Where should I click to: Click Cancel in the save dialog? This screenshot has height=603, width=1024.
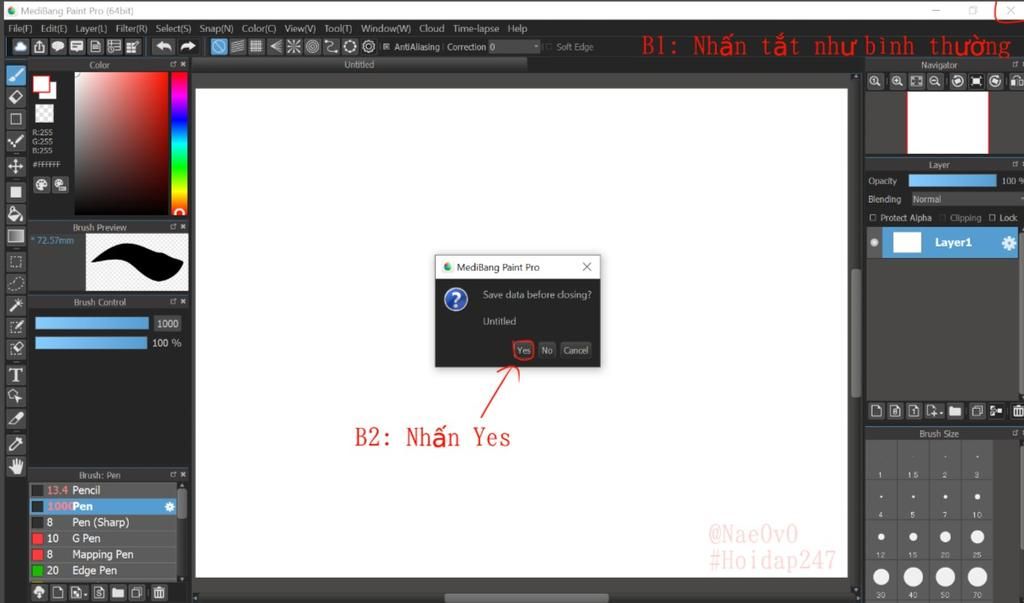[576, 350]
